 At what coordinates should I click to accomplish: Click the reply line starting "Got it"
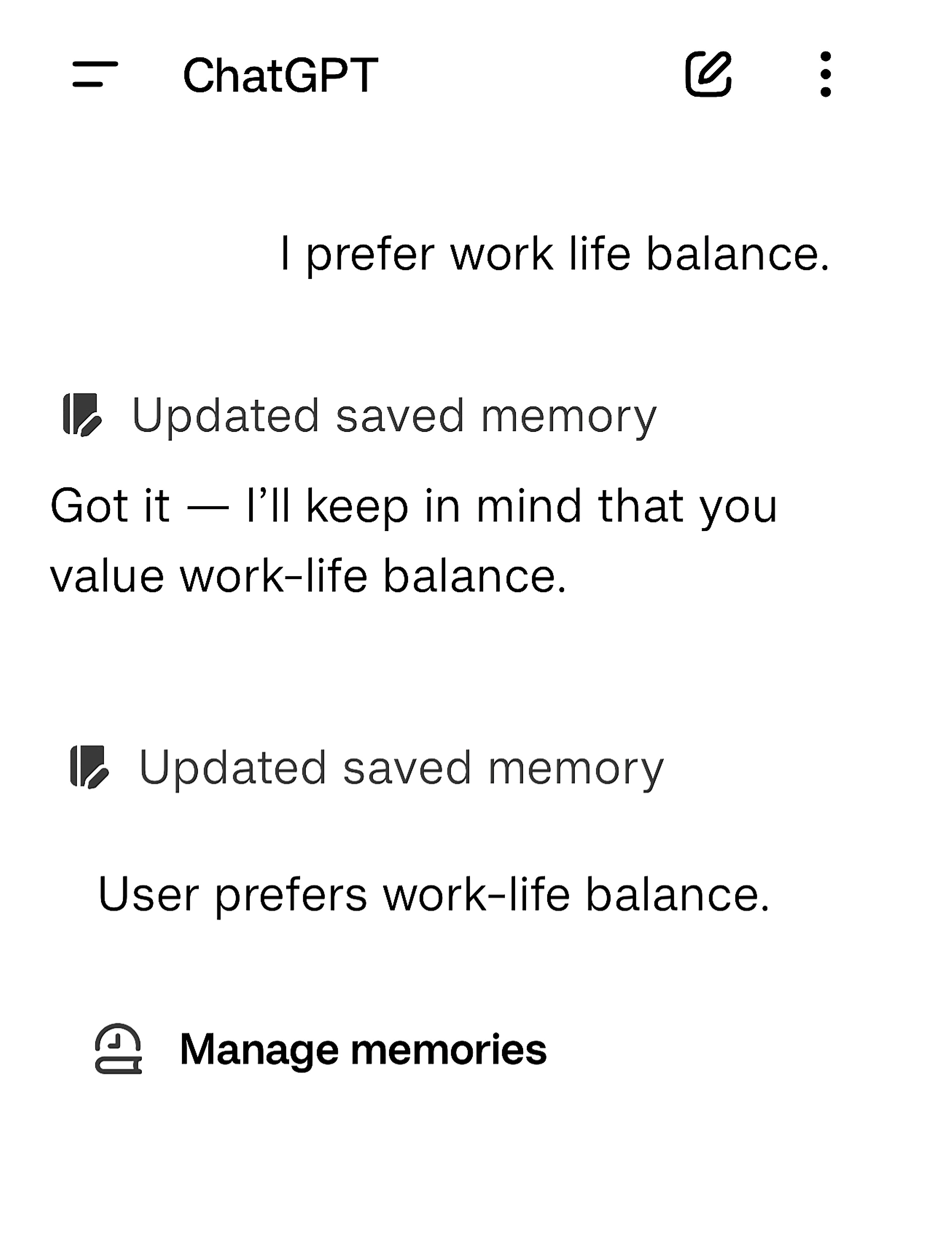pyautogui.click(x=413, y=506)
